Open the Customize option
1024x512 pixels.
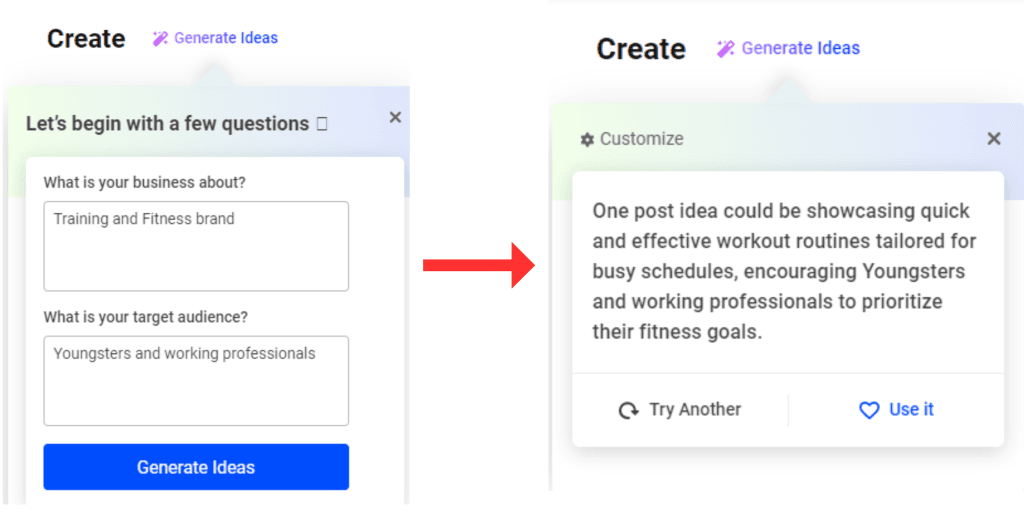(641, 139)
